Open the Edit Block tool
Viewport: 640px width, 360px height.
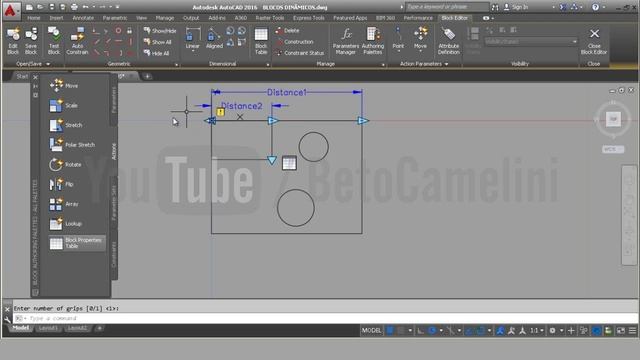13,41
